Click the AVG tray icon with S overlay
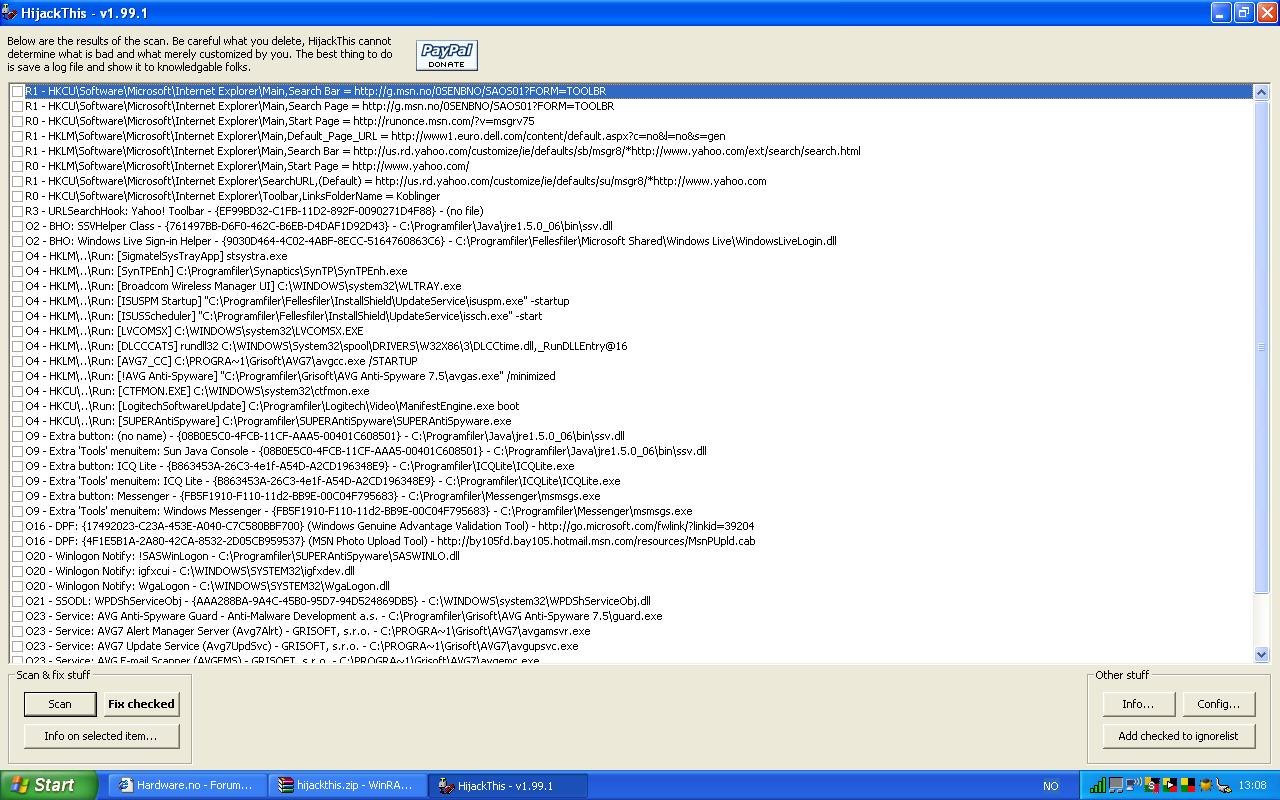 (1152, 785)
